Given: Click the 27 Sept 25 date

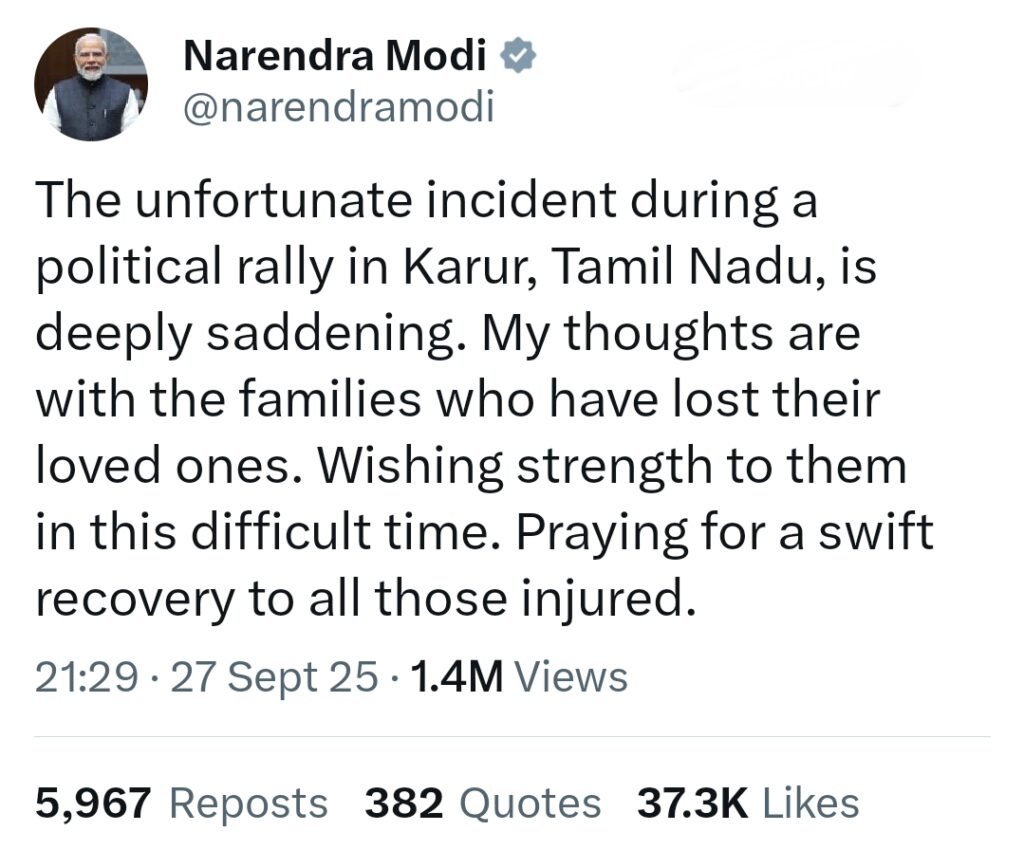Looking at the screenshot, I should [275, 677].
